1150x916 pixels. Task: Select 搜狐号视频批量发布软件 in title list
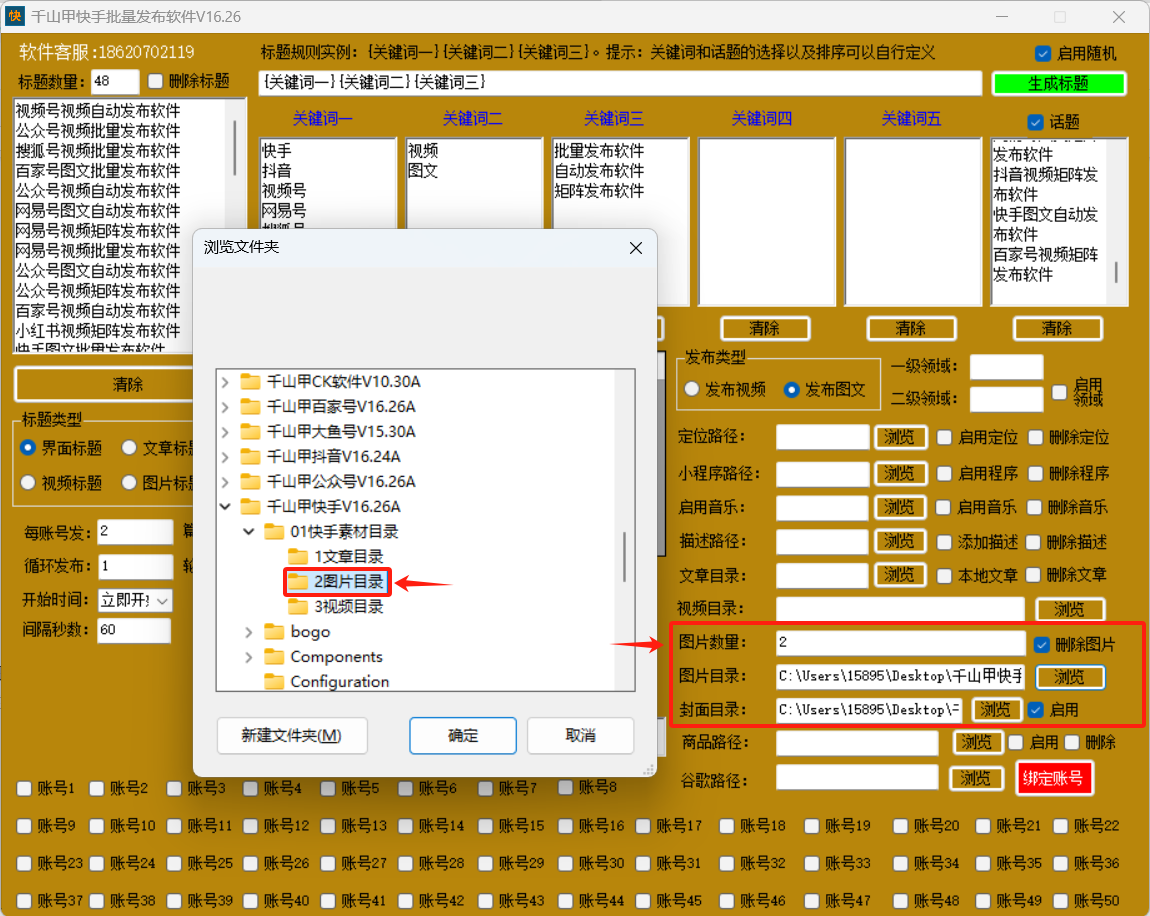click(x=98, y=150)
